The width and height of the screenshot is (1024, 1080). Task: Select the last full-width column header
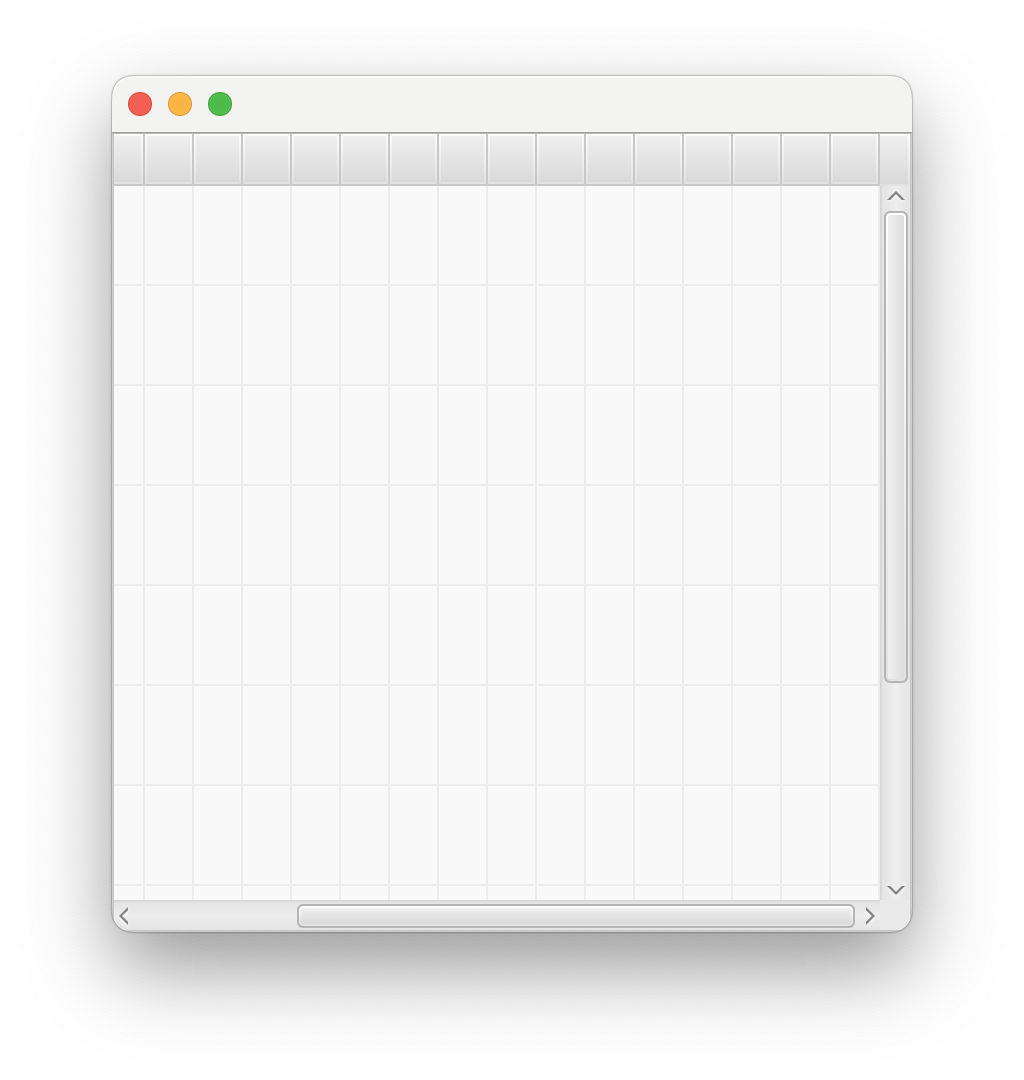pyautogui.click(x=854, y=159)
